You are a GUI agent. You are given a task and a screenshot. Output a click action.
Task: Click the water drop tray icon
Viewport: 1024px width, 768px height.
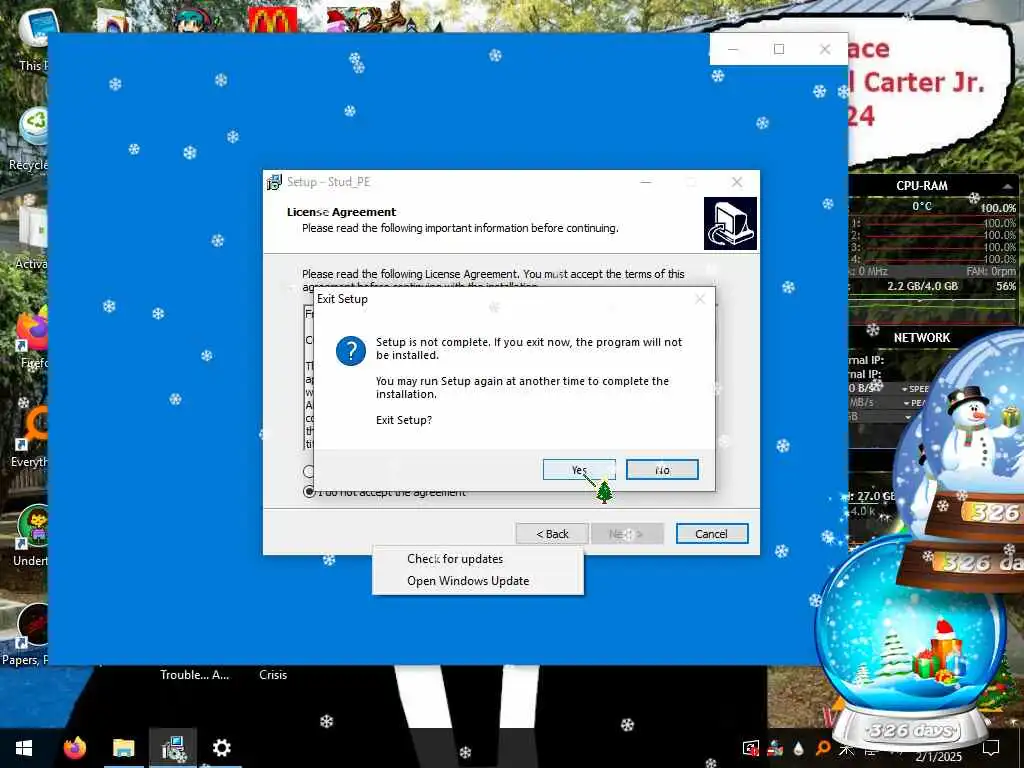click(x=798, y=748)
